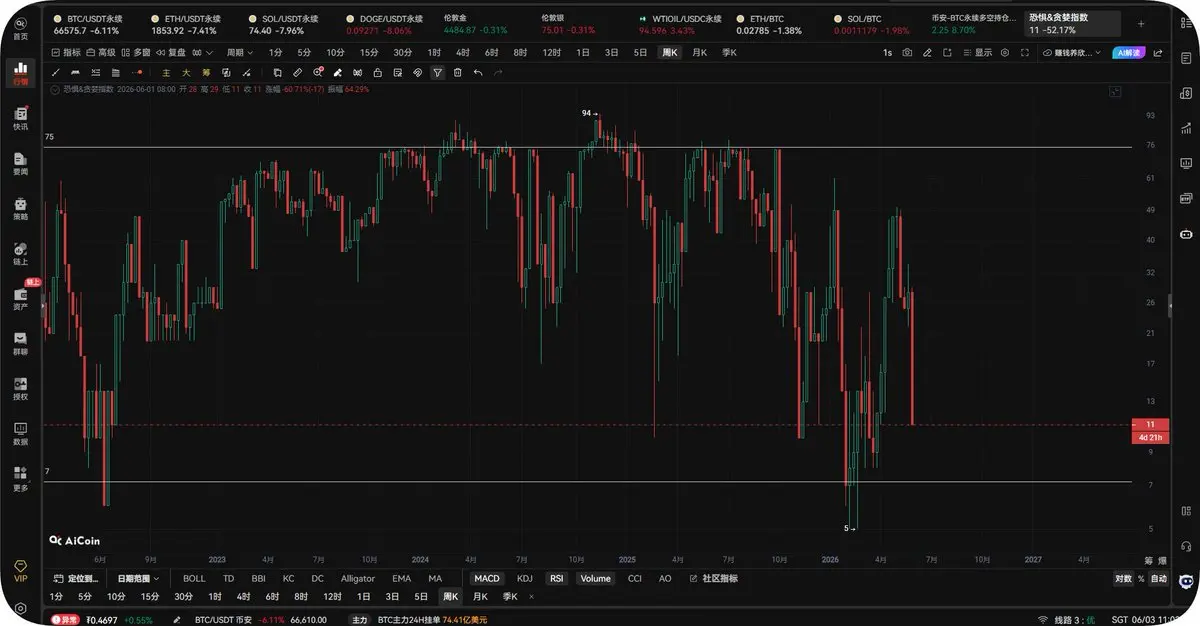
Task: Click the AI解读 button
Action: [x=1129, y=53]
